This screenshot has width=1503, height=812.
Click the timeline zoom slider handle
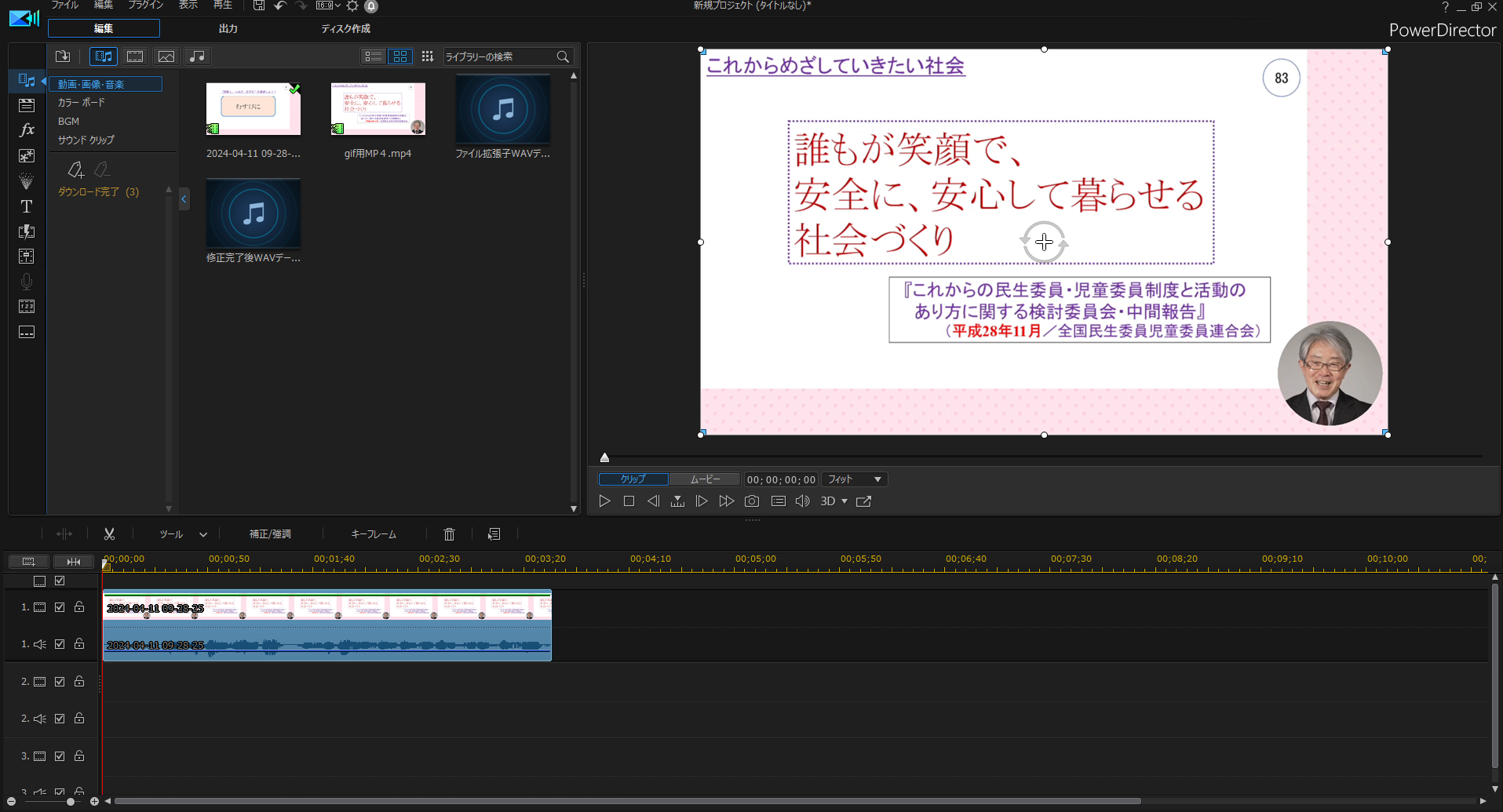point(71,802)
